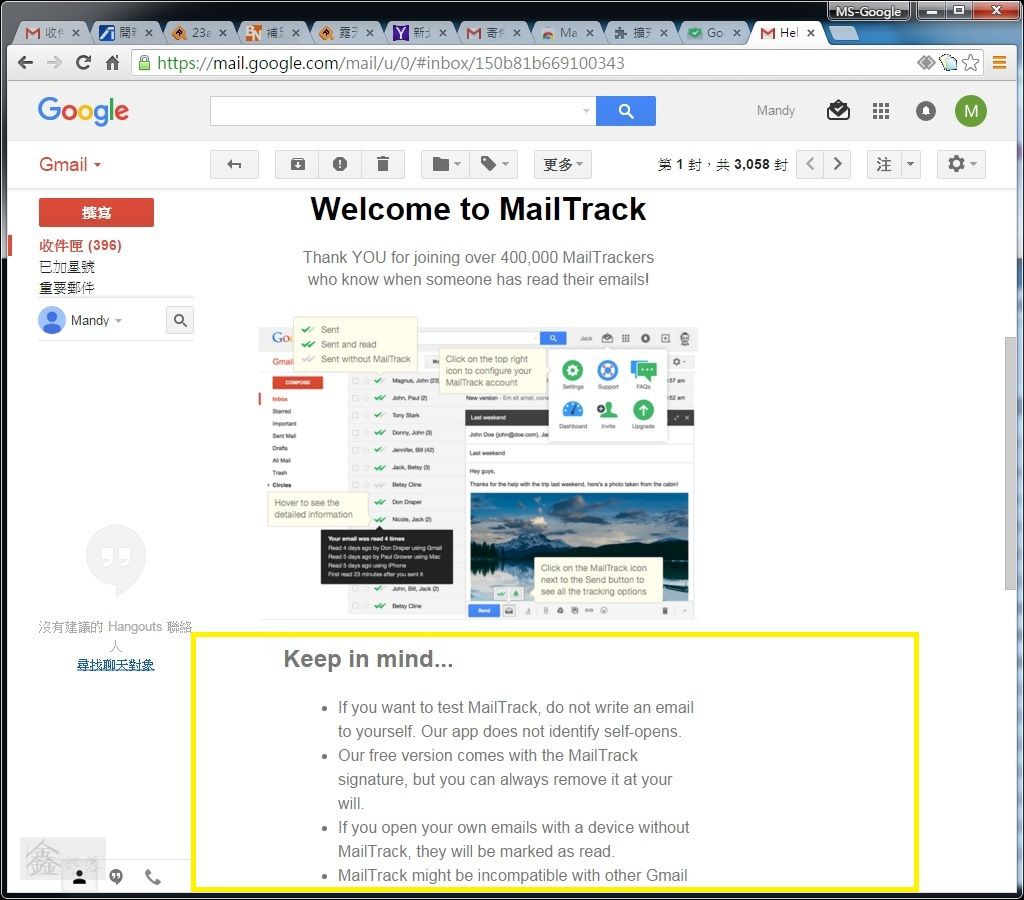The height and width of the screenshot is (900, 1024).
Task: Show Google notifications bell
Action: [x=925, y=111]
